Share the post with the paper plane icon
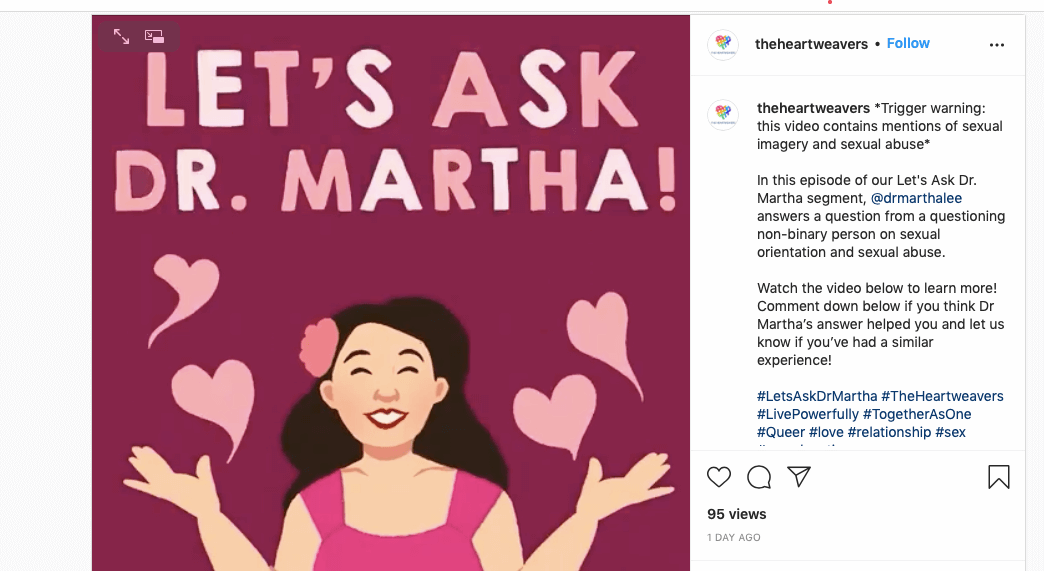 pyautogui.click(x=798, y=477)
